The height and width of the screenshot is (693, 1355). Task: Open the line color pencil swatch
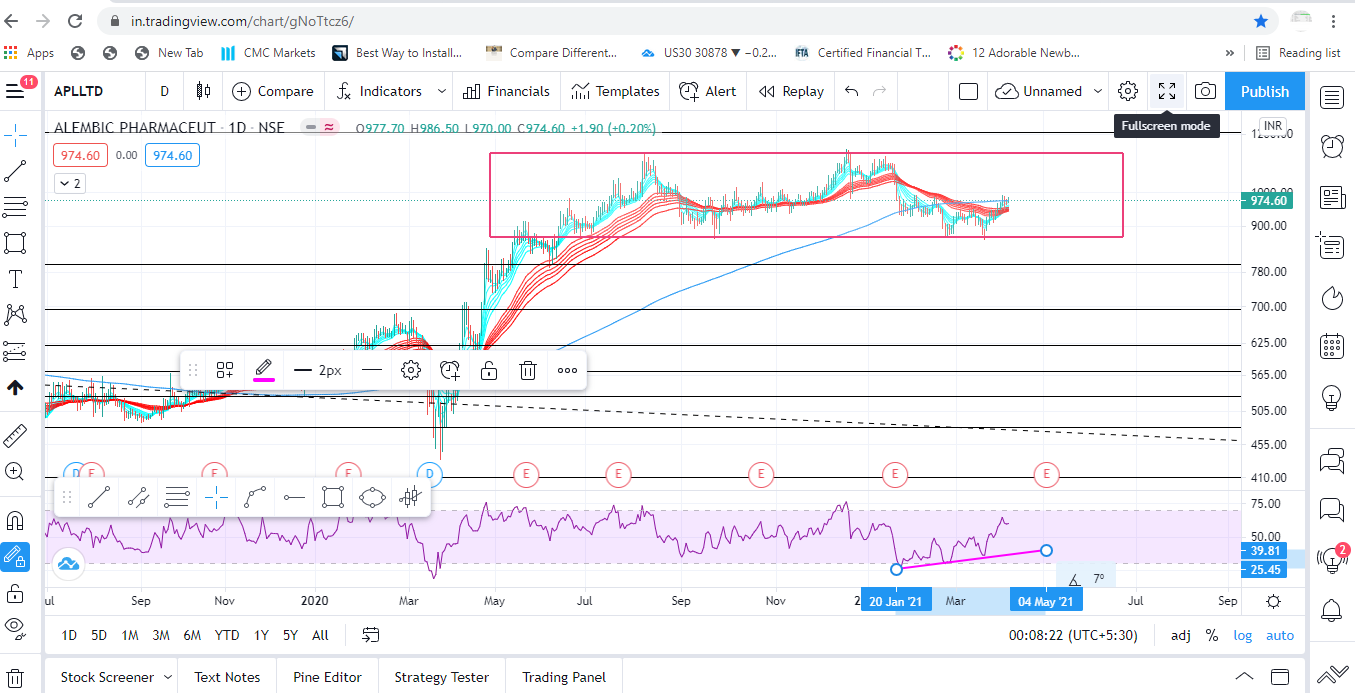click(x=264, y=370)
